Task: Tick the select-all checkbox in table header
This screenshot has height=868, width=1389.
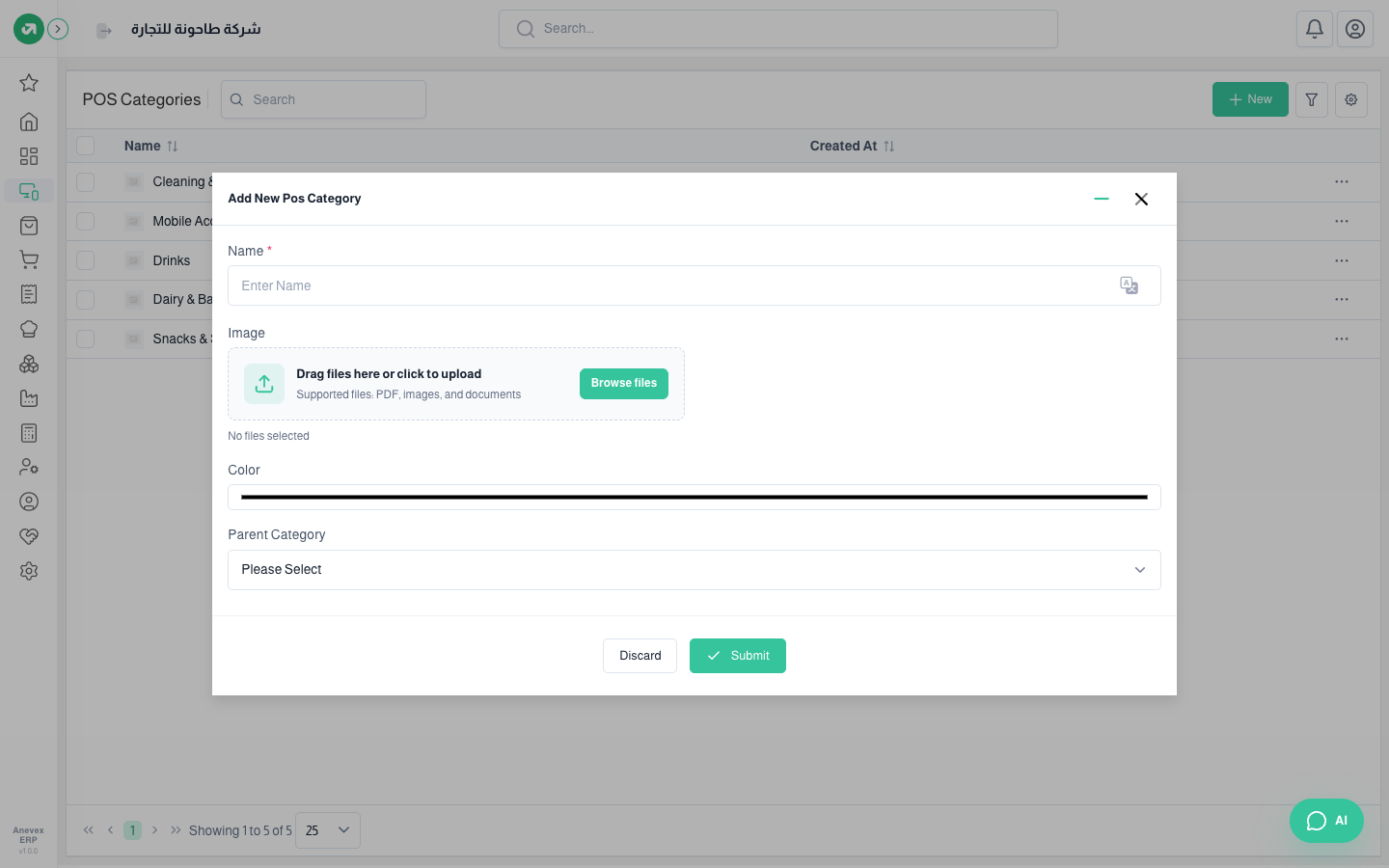Action: coord(86,146)
